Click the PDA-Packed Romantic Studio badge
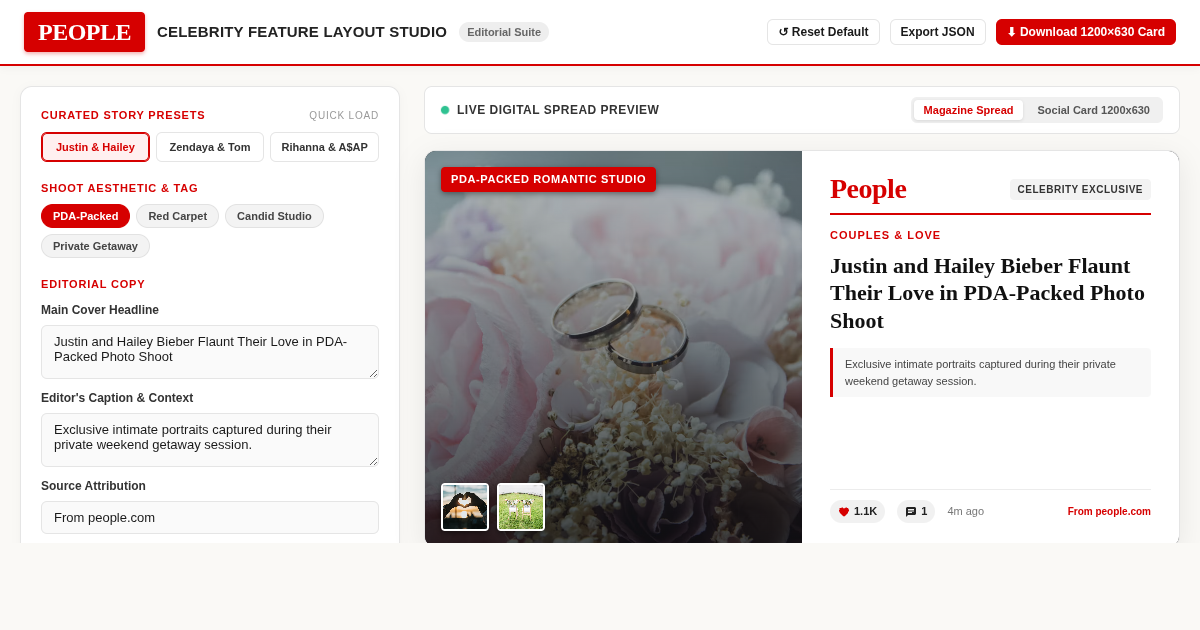1200x630 pixels. tap(548, 179)
